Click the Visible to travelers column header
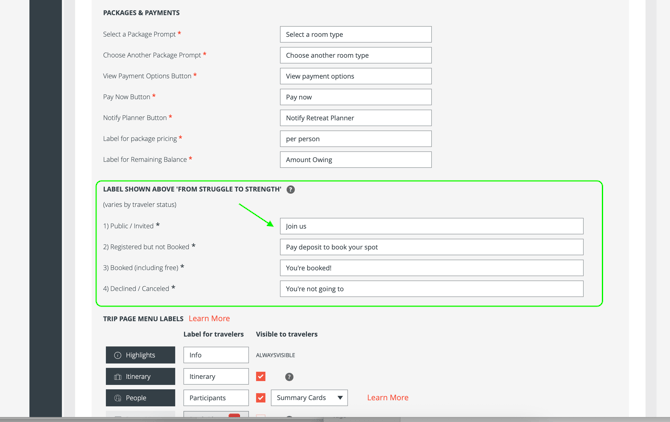The image size is (670, 422). click(286, 334)
